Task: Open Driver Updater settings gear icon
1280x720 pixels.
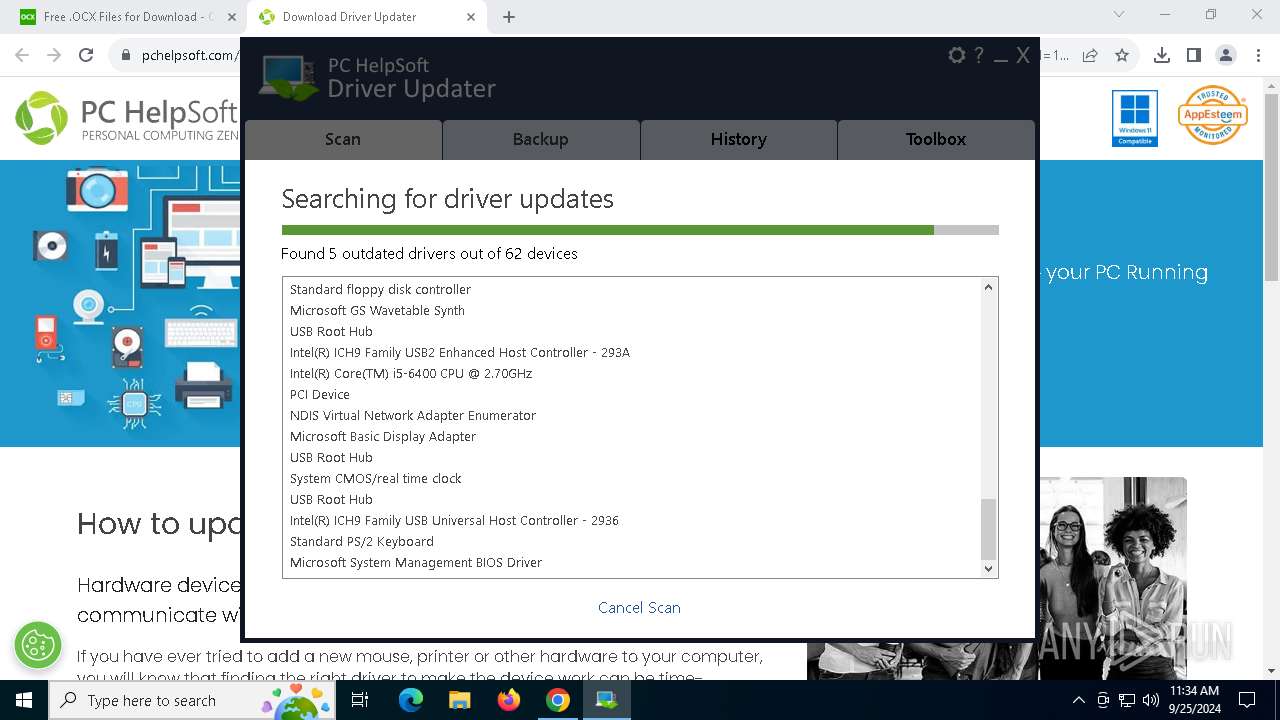Action: tap(956, 56)
